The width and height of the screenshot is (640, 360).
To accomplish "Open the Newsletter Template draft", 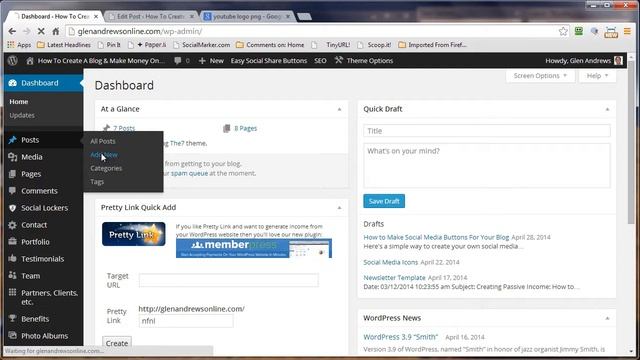I will [x=394, y=278].
